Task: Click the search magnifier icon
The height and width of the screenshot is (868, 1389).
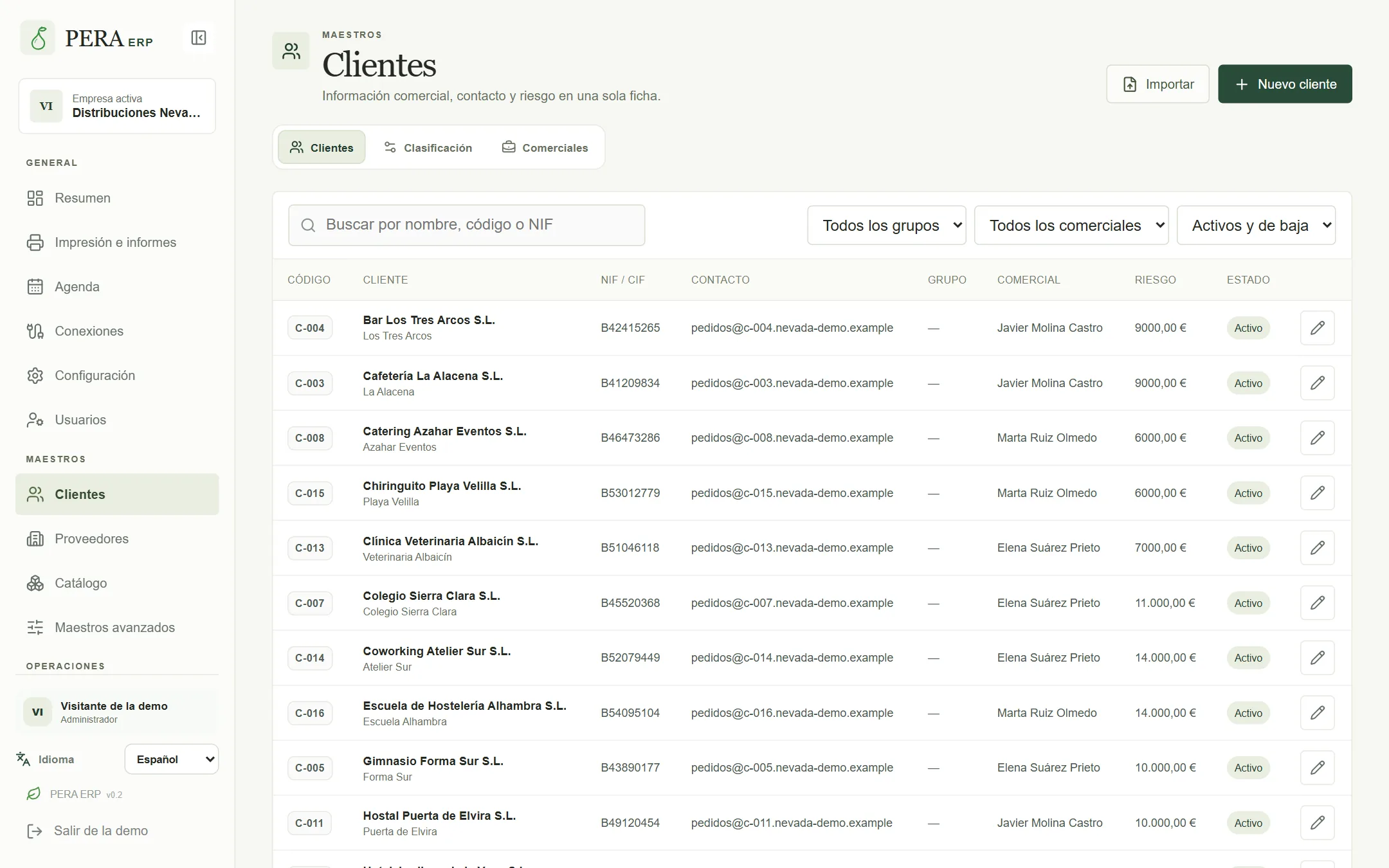Action: (308, 225)
